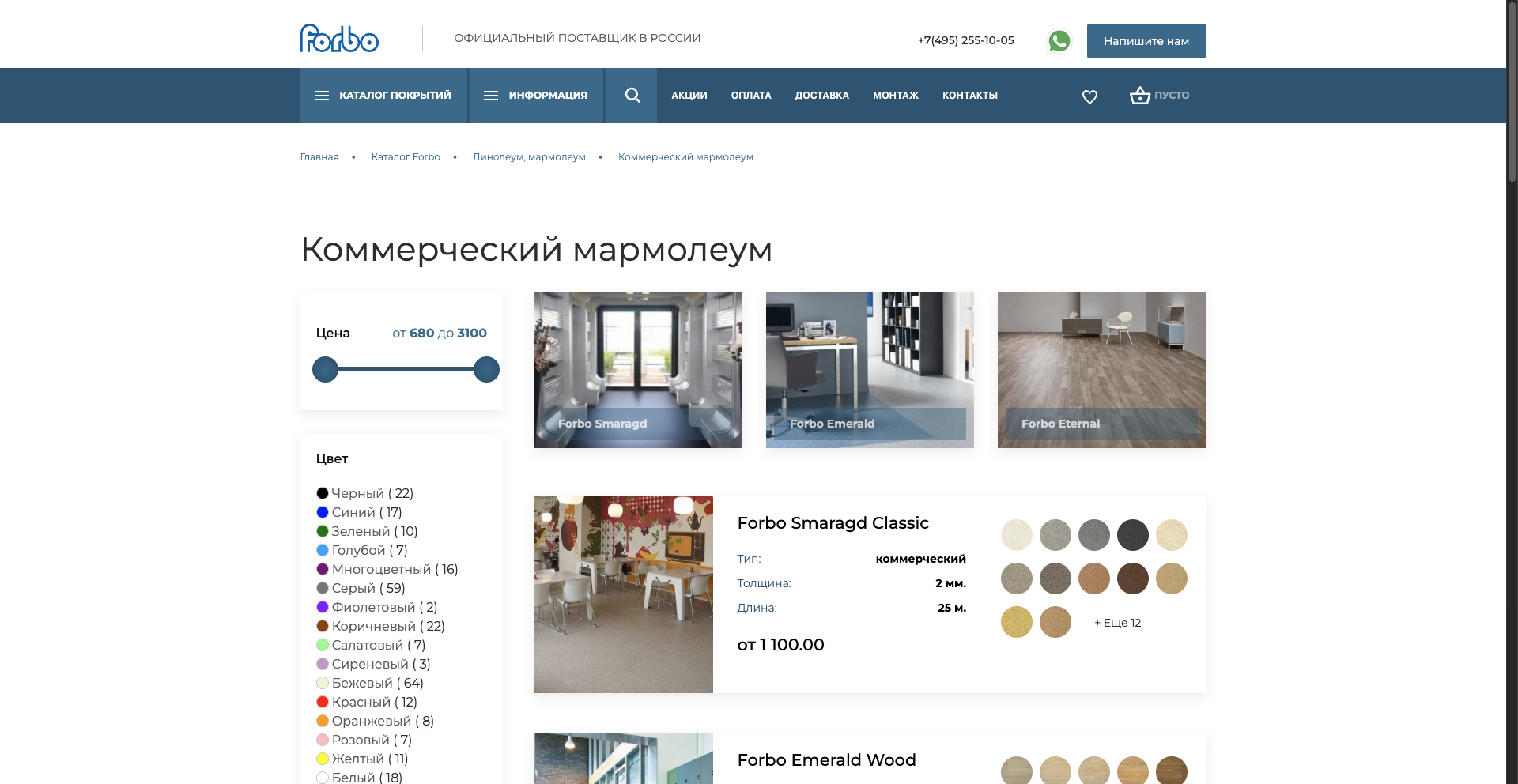Open the Оплата menu item

751,96
